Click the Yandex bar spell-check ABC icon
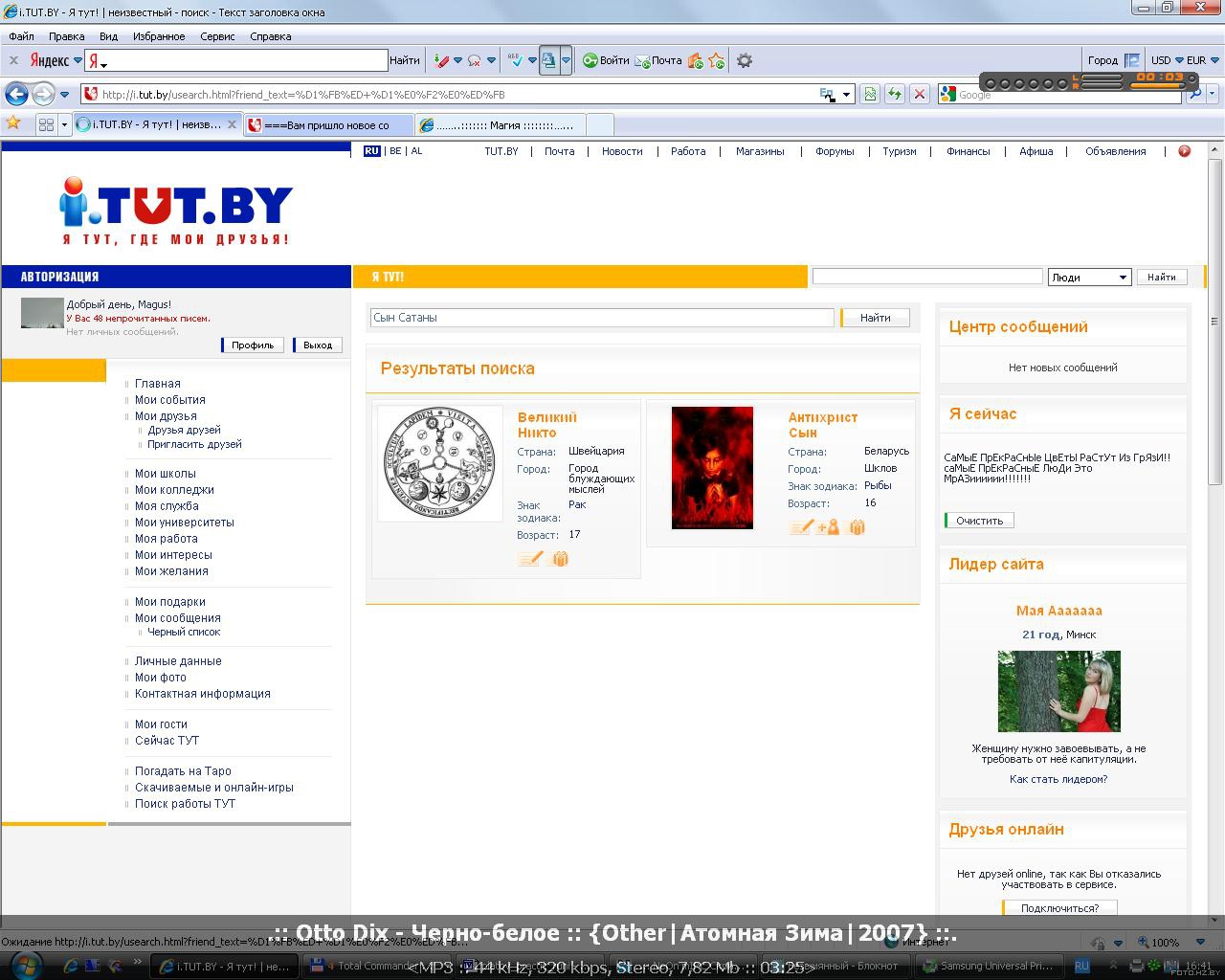Image resolution: width=1225 pixels, height=980 pixels. tap(516, 60)
